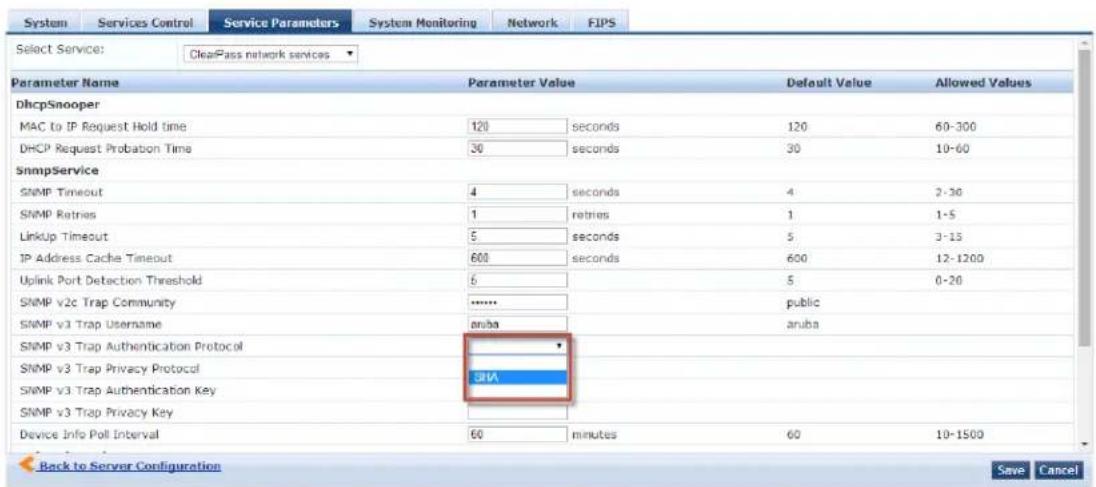This screenshot has width=1096, height=487.
Task: Click the default value 'public'
Action: pos(802,303)
